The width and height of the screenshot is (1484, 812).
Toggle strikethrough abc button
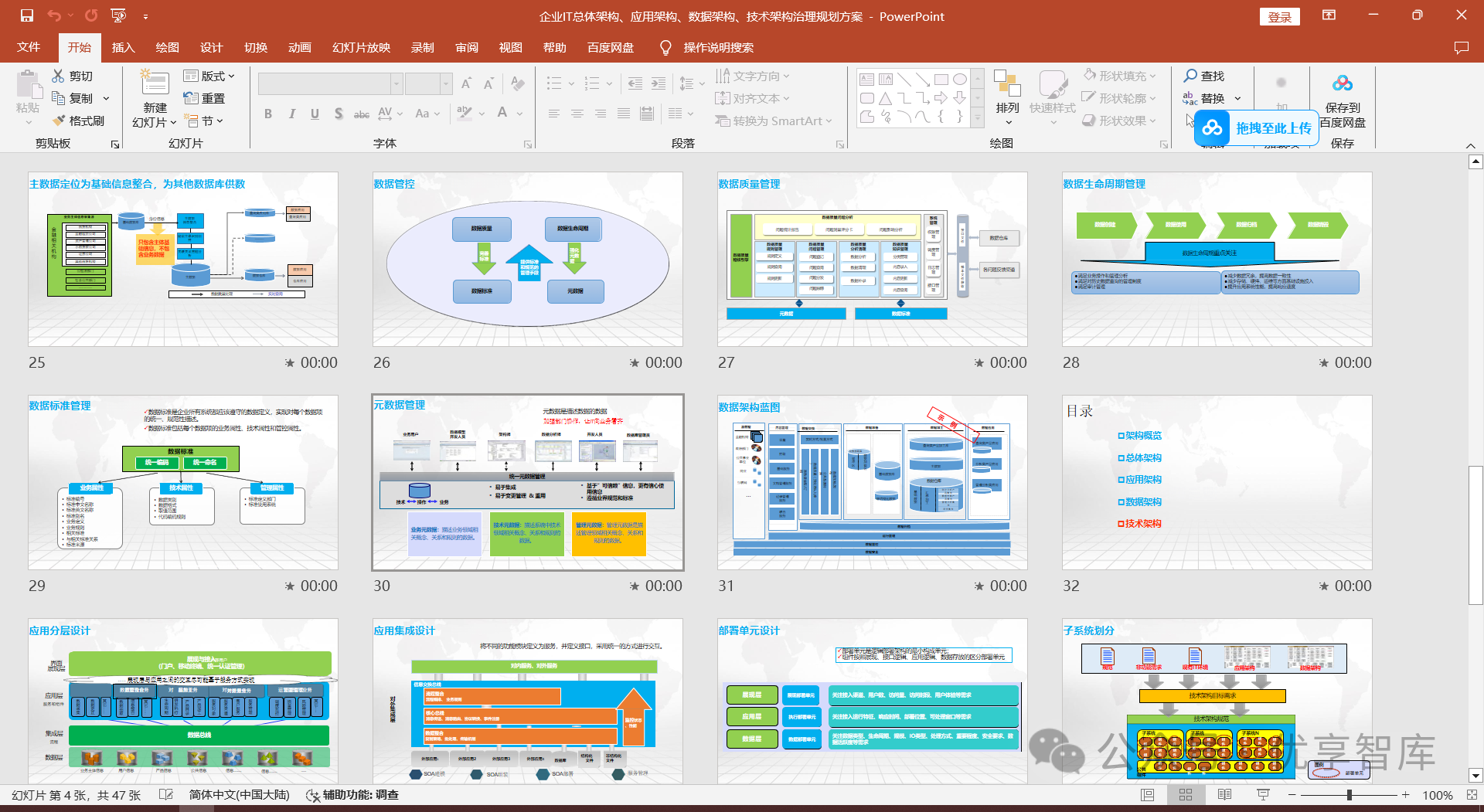coord(362,114)
